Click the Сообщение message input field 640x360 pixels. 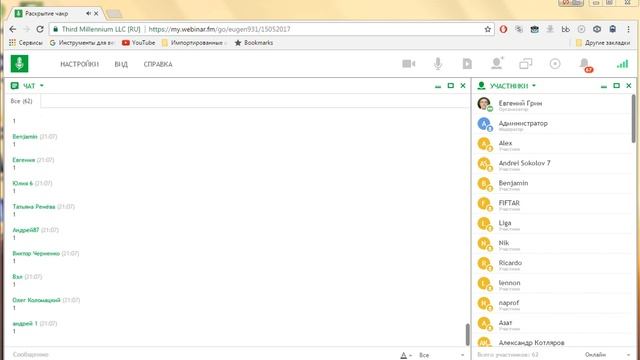200,355
